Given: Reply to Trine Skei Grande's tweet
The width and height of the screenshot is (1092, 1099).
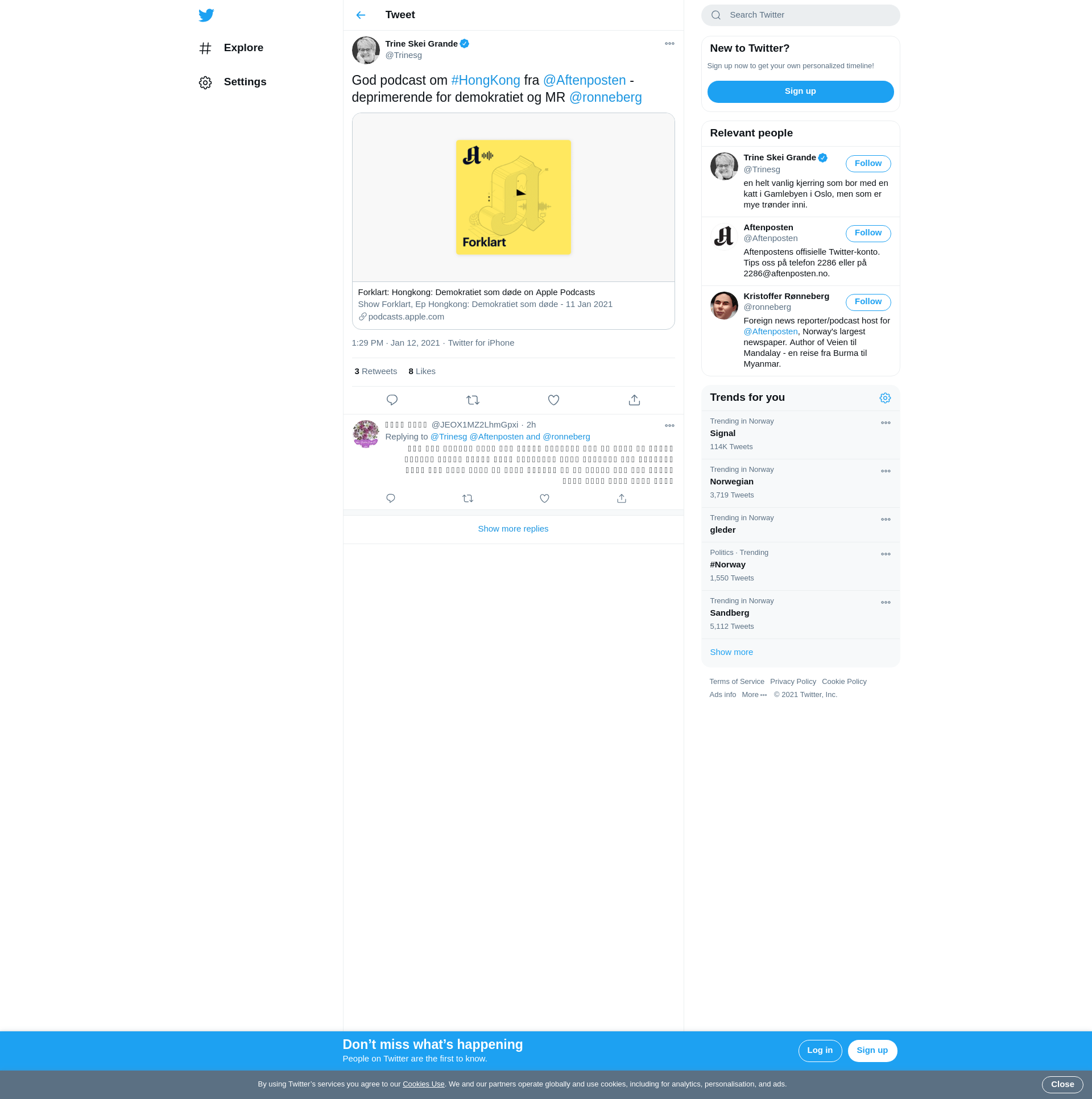Looking at the screenshot, I should 391,400.
